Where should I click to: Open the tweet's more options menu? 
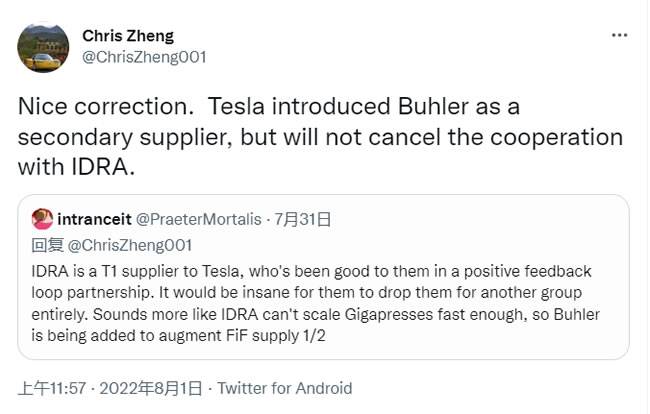tap(619, 35)
